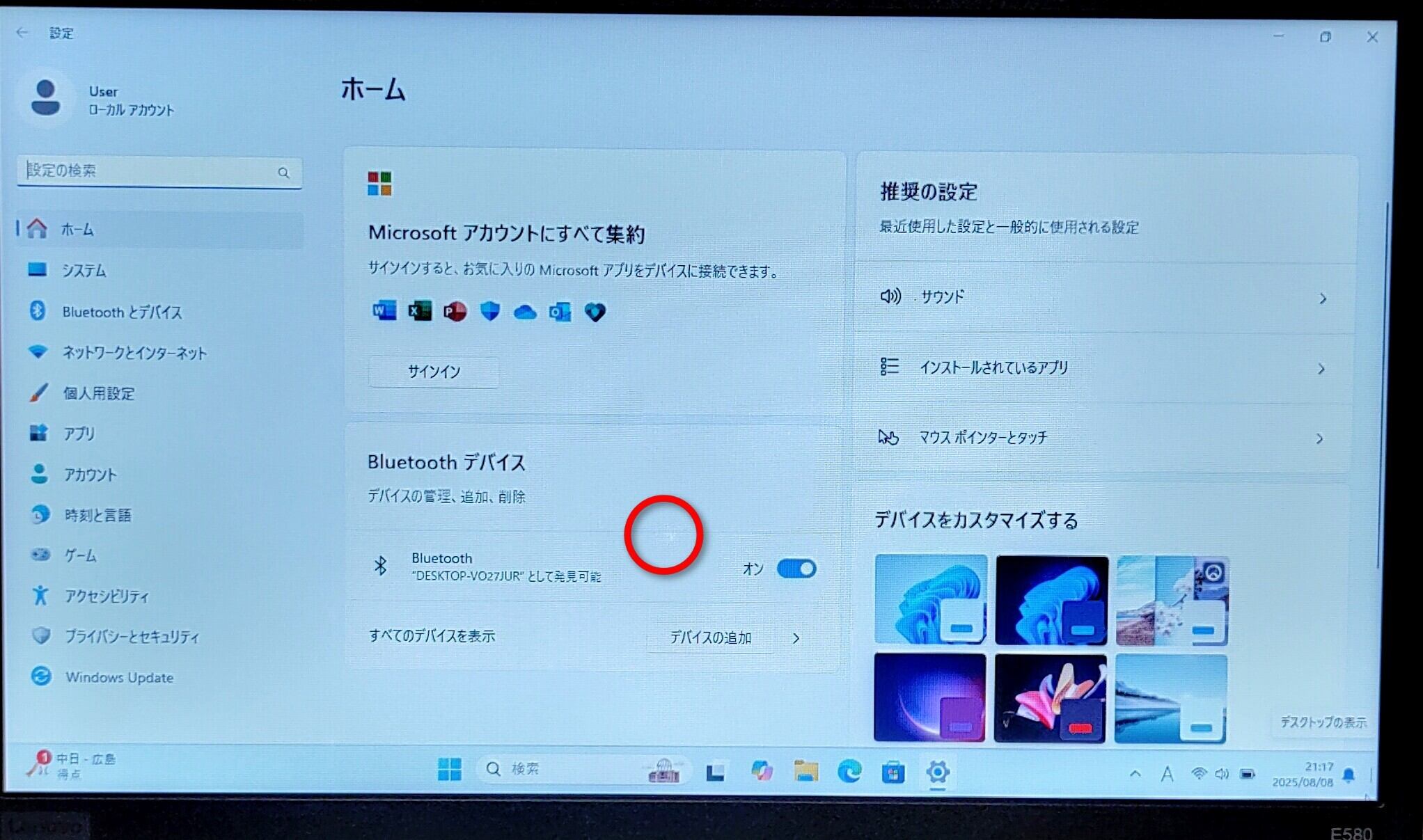The image size is (1423, 840).
Task: Apply the dark blue bloom theme thumbnail
Action: [1051, 600]
